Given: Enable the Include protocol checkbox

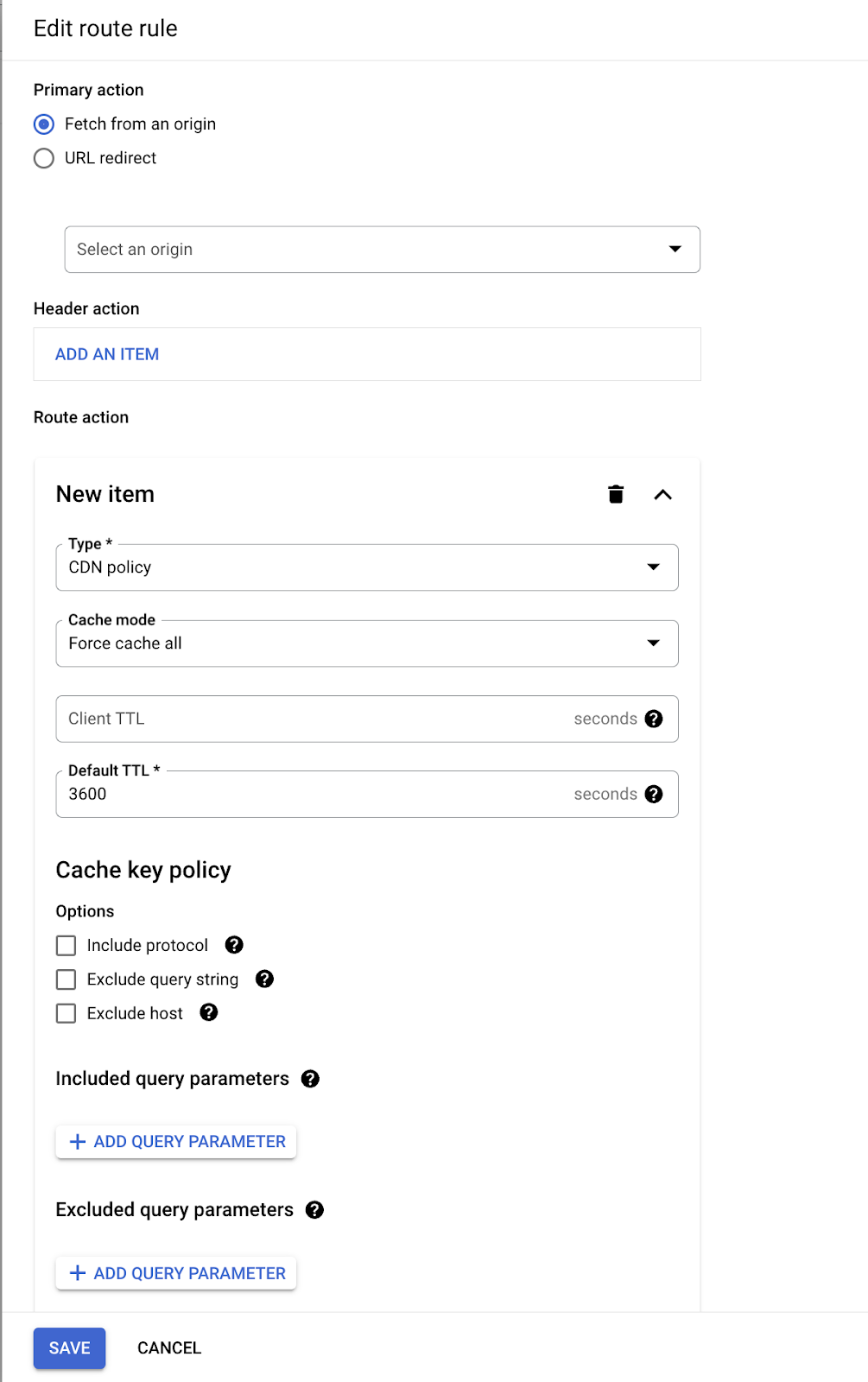Looking at the screenshot, I should click(x=67, y=946).
